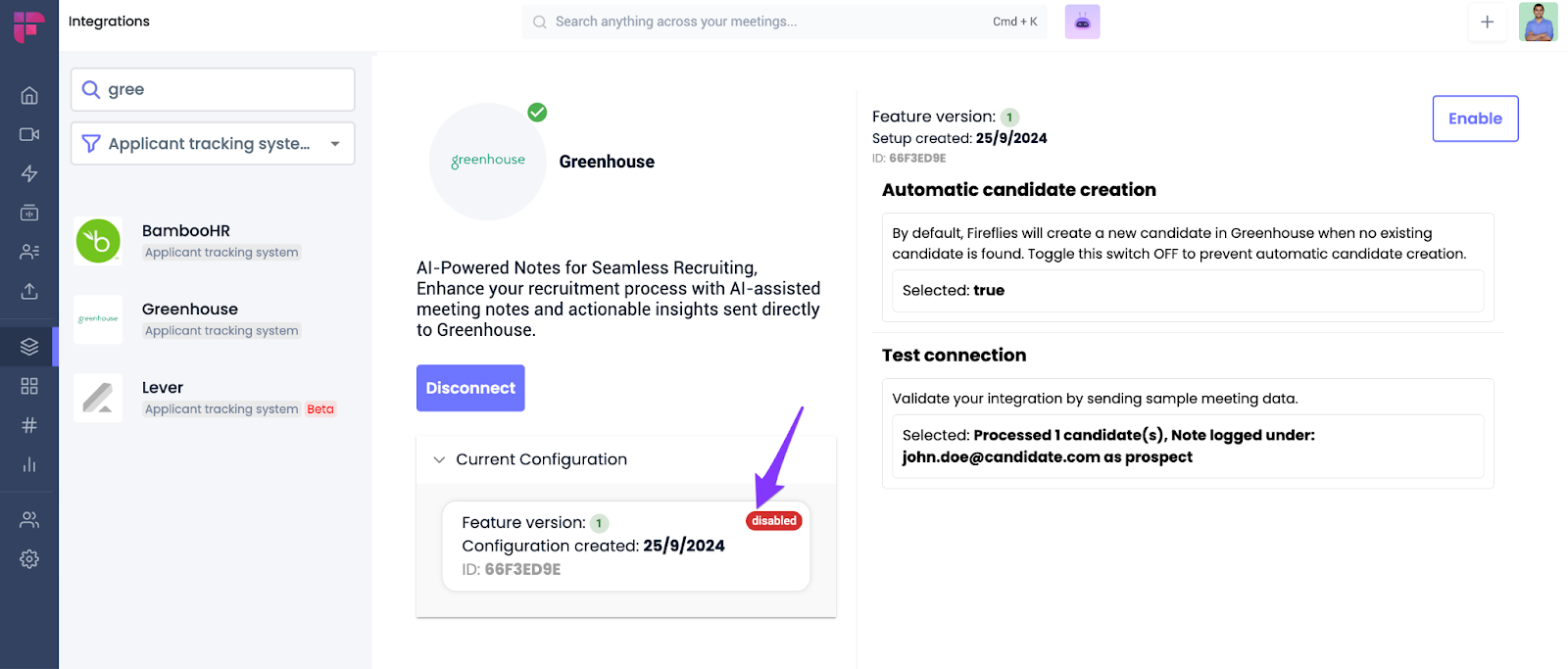Click the lightning bolt sidebar icon

tap(29, 173)
